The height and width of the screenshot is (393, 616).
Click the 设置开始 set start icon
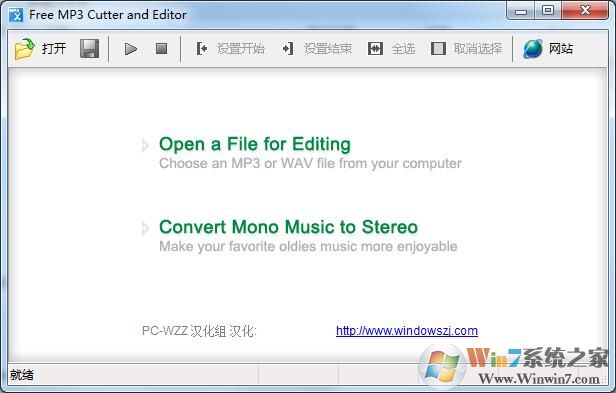[202, 49]
